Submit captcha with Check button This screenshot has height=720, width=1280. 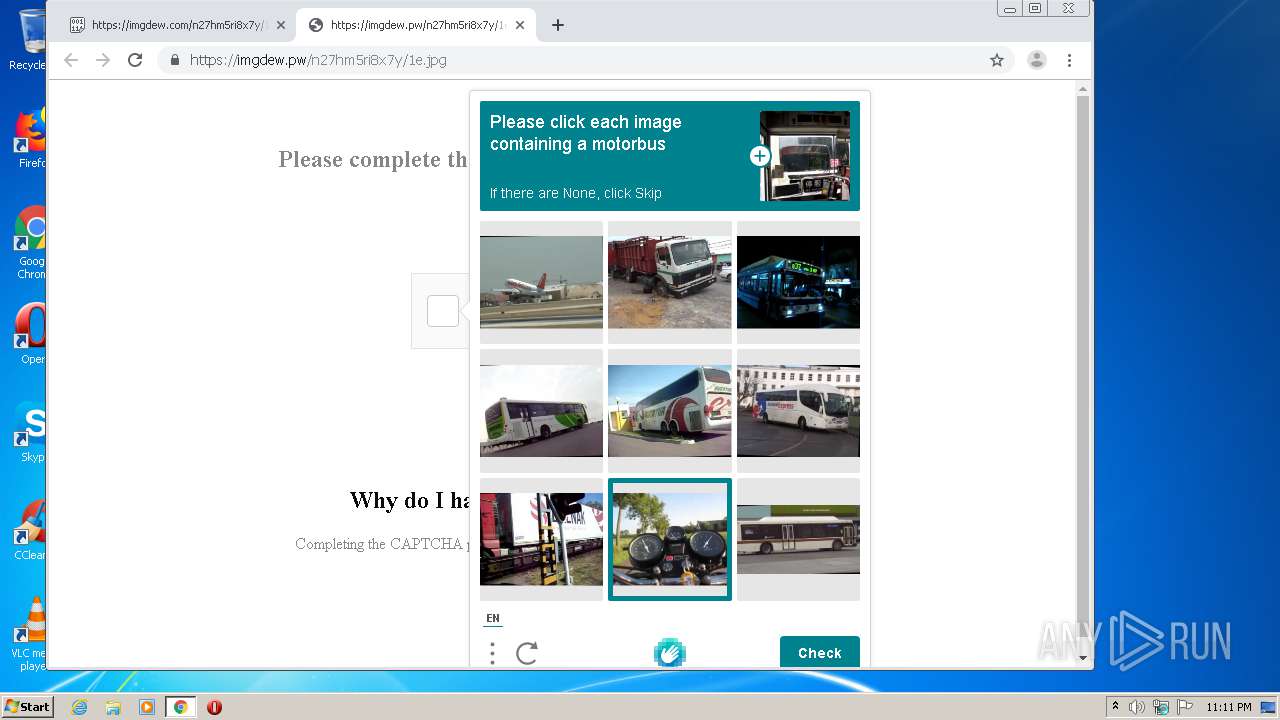point(820,652)
